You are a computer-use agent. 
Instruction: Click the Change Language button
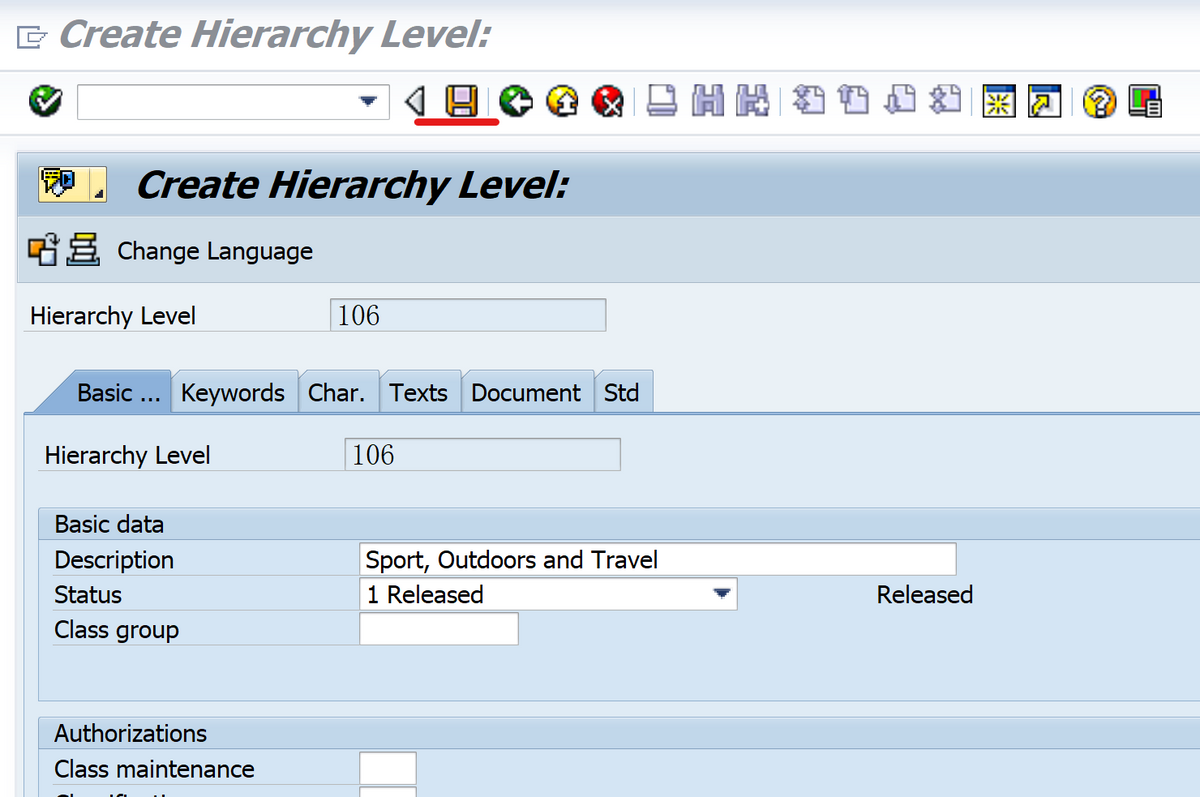tap(215, 251)
